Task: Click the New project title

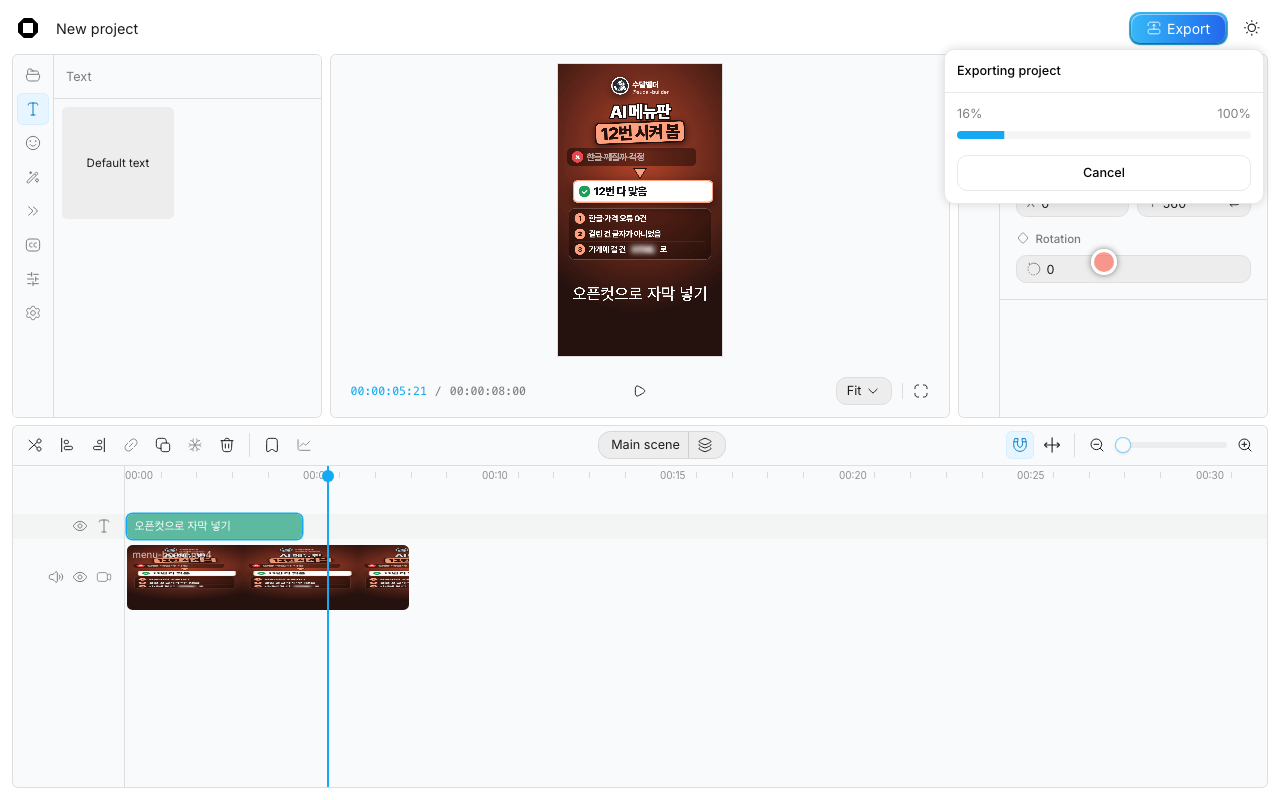Action: (x=97, y=29)
